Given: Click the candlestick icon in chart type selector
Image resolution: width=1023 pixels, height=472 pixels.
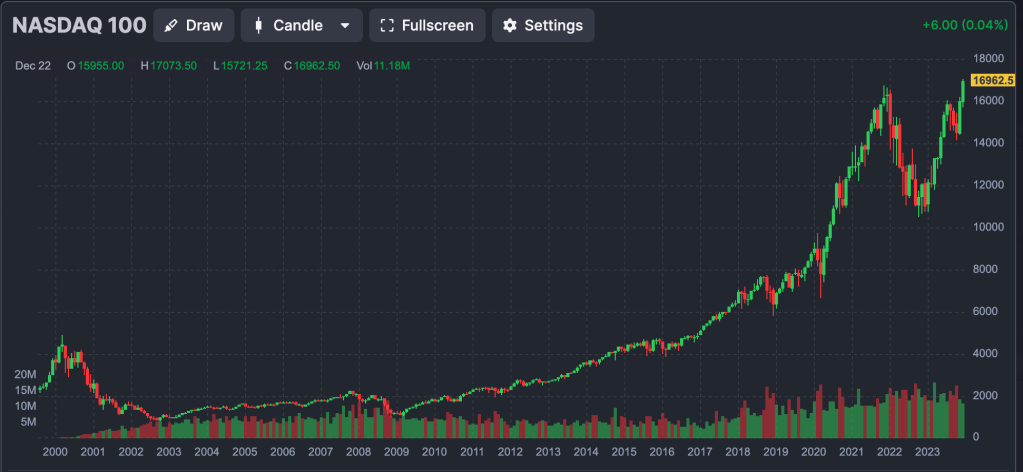Looking at the screenshot, I should click(x=258, y=26).
